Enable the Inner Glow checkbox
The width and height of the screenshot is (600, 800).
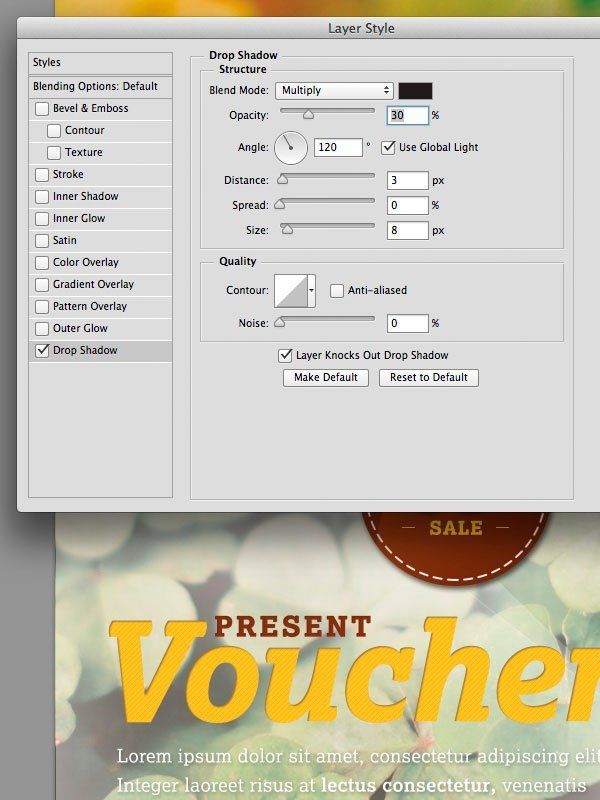(x=42, y=218)
